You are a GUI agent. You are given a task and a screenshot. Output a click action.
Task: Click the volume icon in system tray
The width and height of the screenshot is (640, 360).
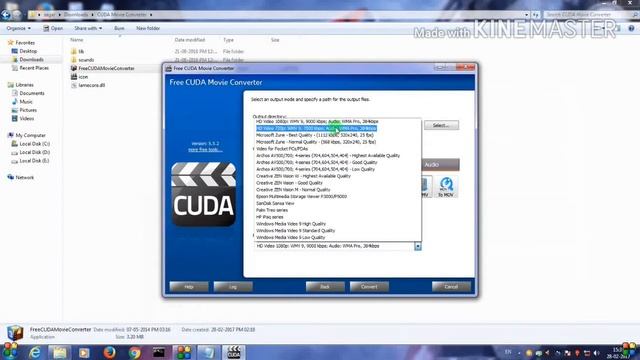click(x=596, y=353)
